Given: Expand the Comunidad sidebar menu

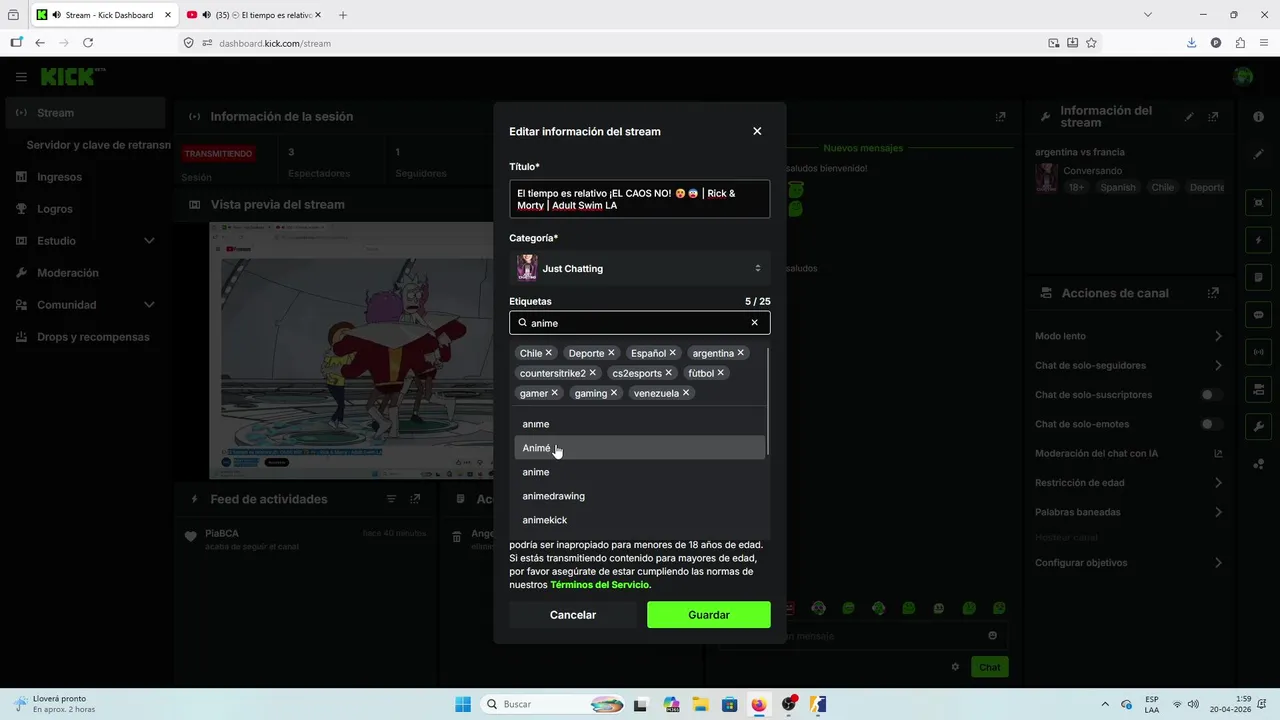Looking at the screenshot, I should [85, 305].
